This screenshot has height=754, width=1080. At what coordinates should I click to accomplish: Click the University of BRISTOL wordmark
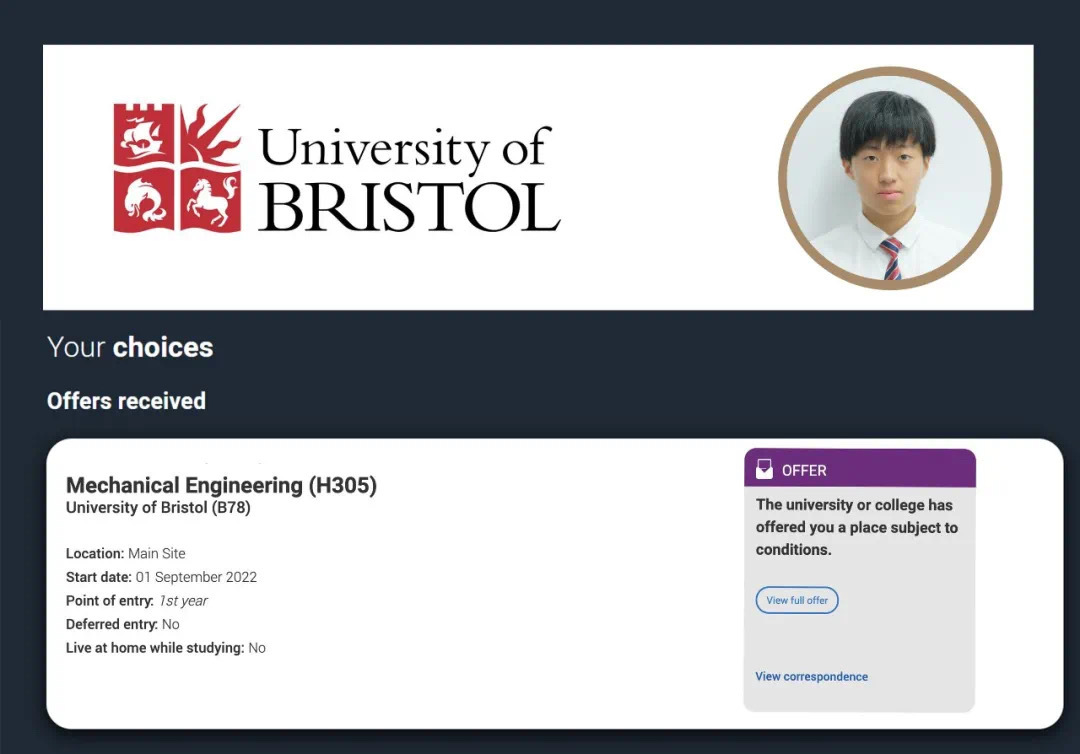[409, 178]
